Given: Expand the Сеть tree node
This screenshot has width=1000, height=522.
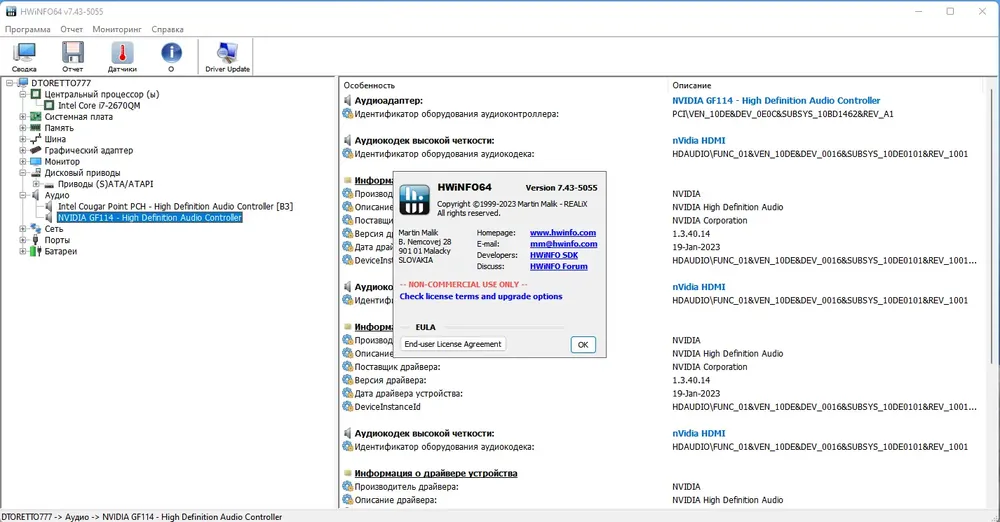Looking at the screenshot, I should 22,229.
